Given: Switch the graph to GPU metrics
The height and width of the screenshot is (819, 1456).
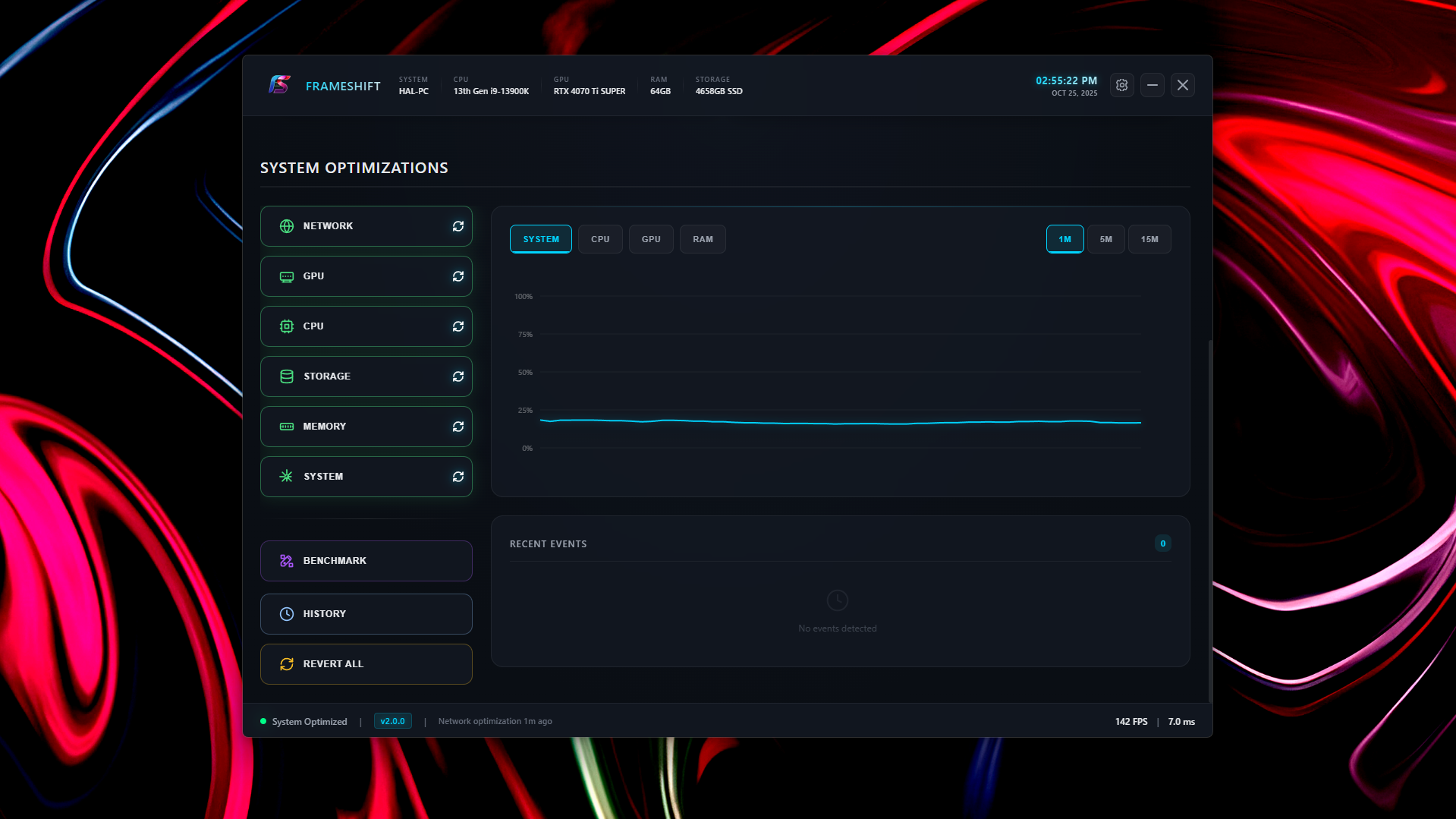Looking at the screenshot, I should point(651,238).
